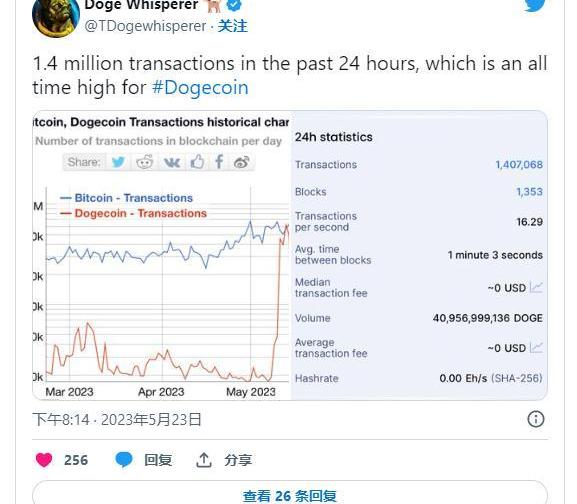Open Doge Whisperer profile avatar
Screen dimensions: 577x504
[56, 17]
